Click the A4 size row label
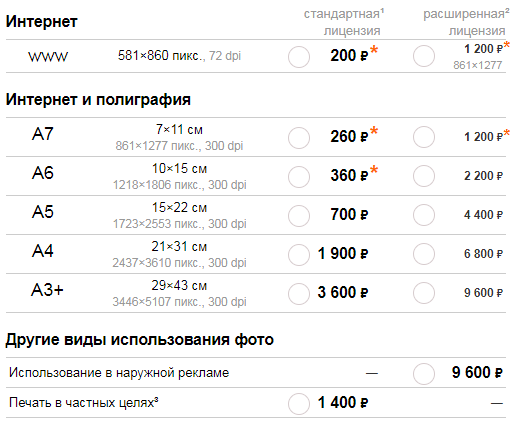The image size is (521, 431). point(42,251)
